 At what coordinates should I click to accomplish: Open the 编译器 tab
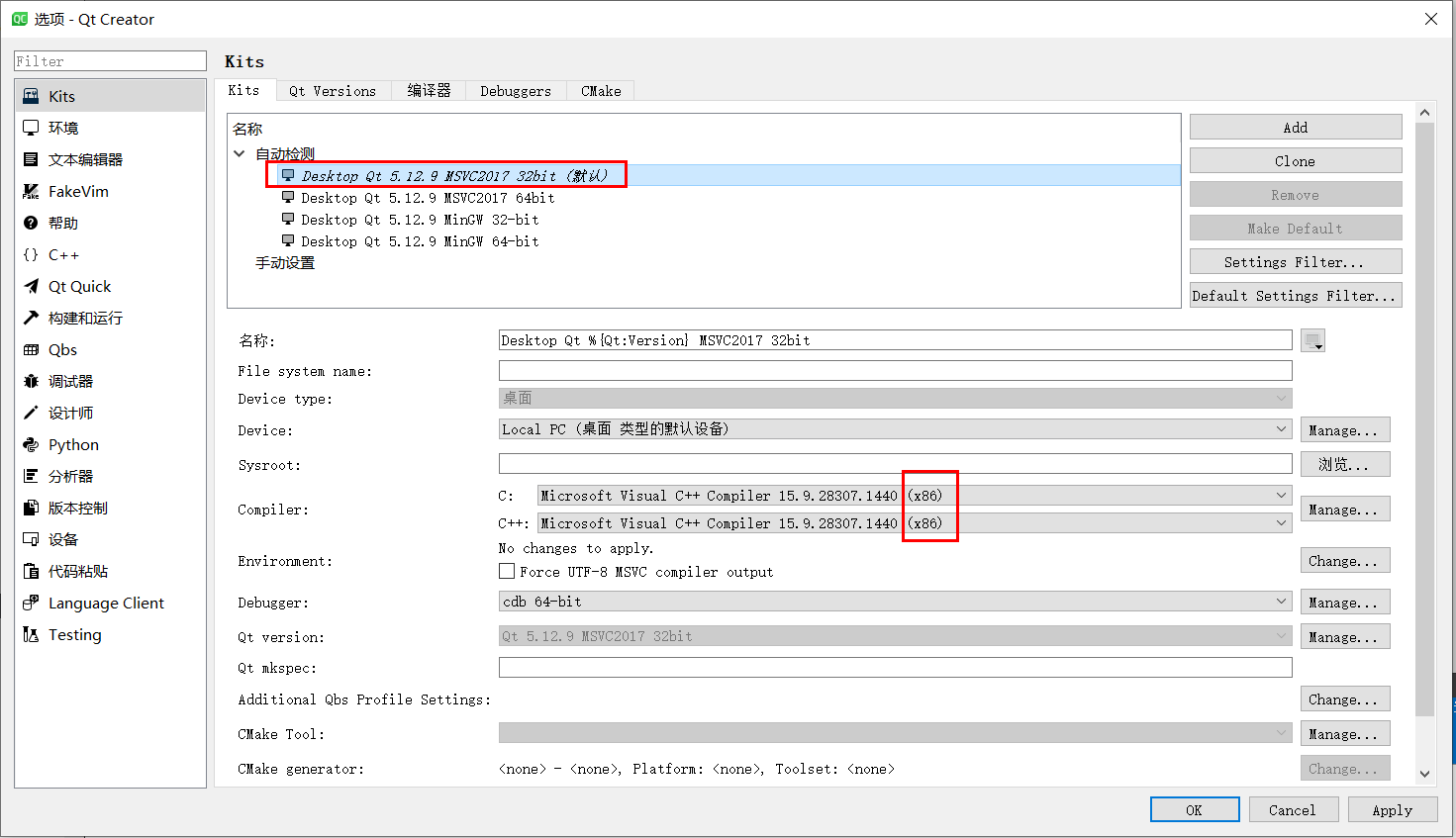[x=429, y=90]
